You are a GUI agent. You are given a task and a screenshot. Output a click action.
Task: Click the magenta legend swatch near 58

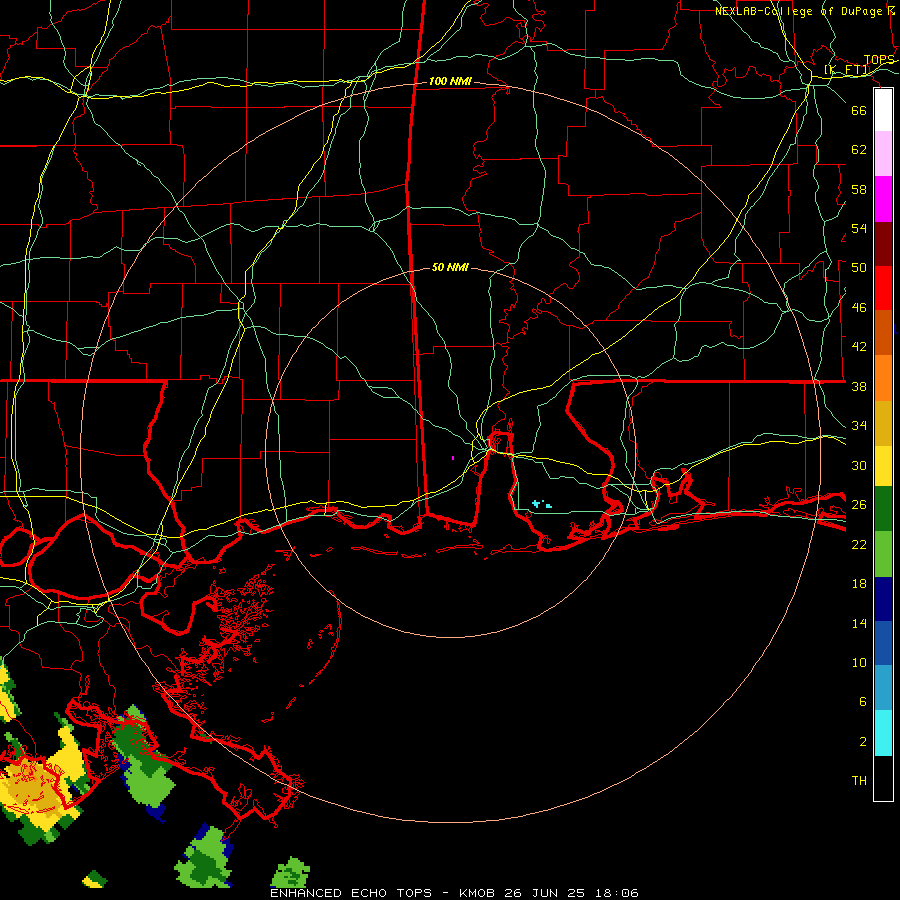[x=883, y=199]
